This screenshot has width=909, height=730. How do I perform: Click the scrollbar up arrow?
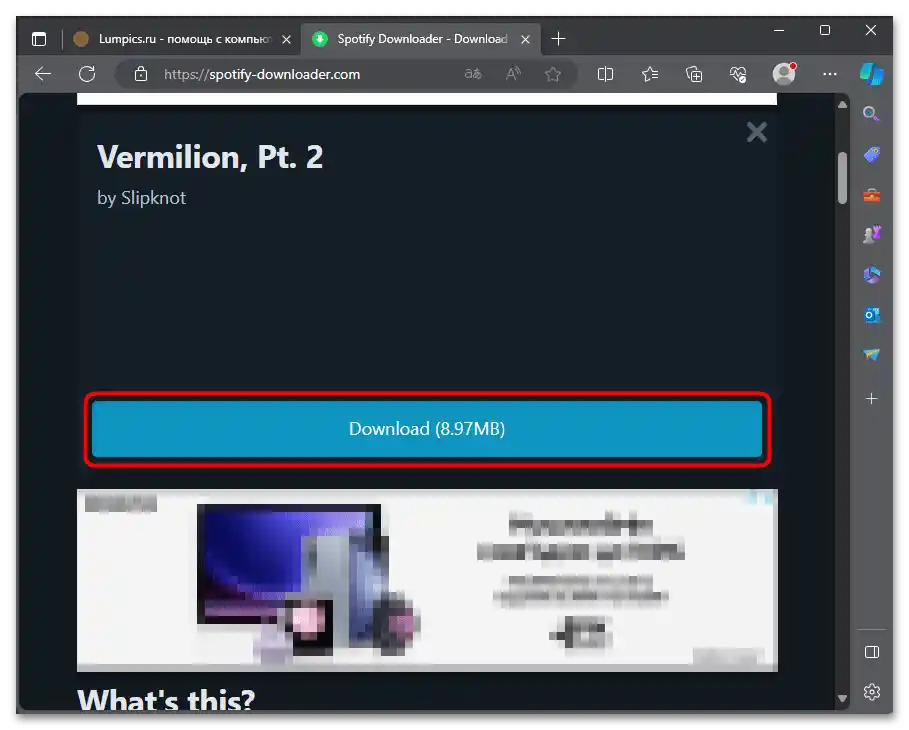tap(842, 105)
